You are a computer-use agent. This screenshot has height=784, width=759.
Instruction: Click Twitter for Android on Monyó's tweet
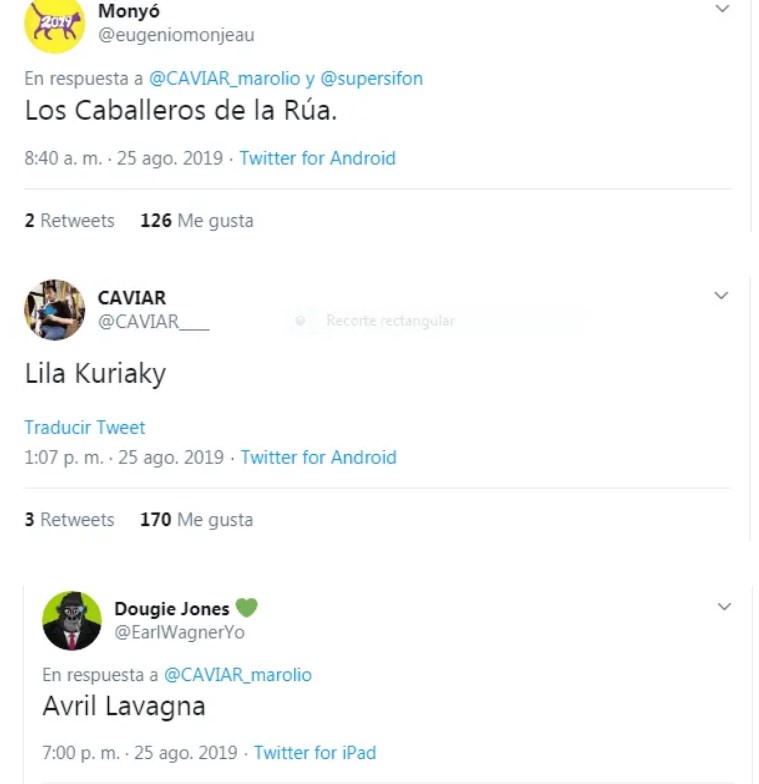(x=317, y=158)
